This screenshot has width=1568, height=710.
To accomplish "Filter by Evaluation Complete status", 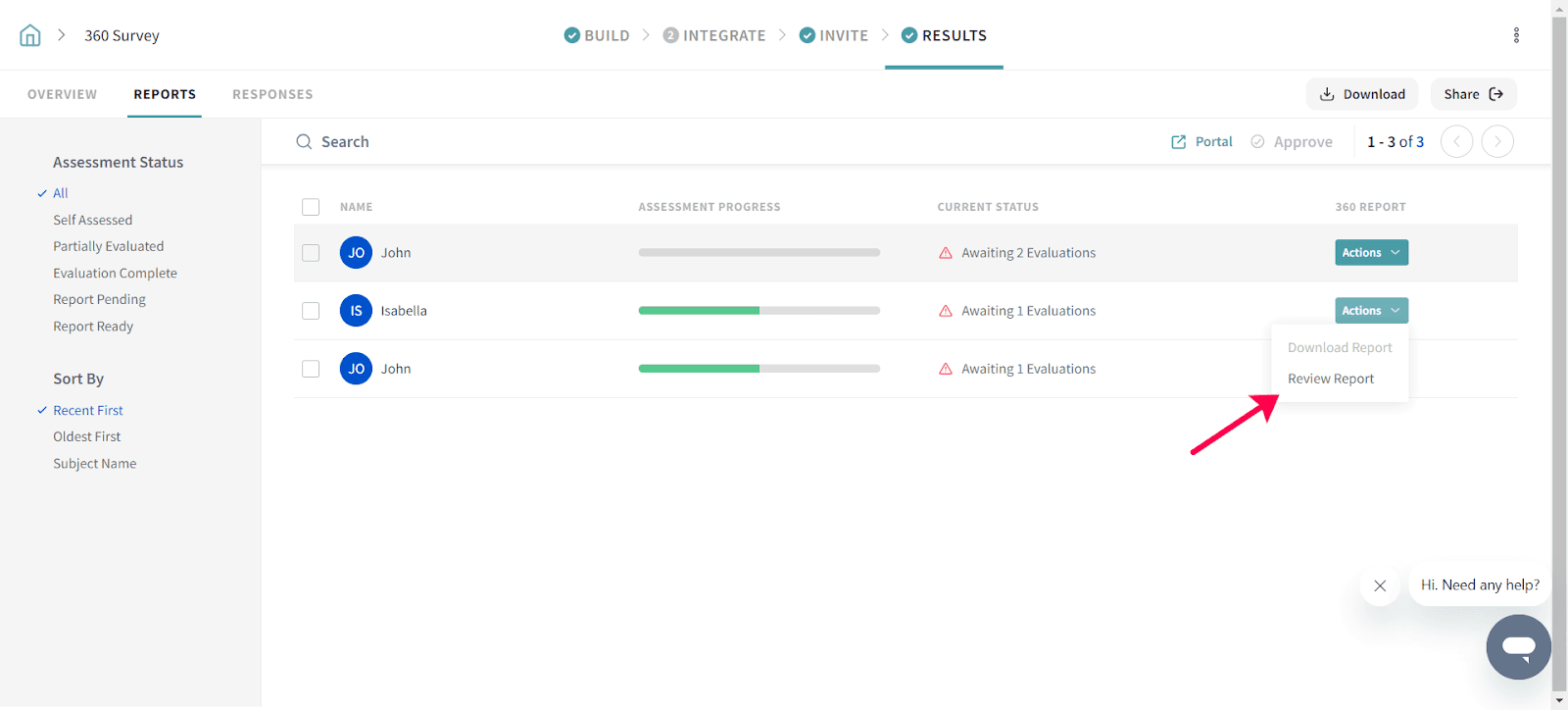I will (x=115, y=274).
